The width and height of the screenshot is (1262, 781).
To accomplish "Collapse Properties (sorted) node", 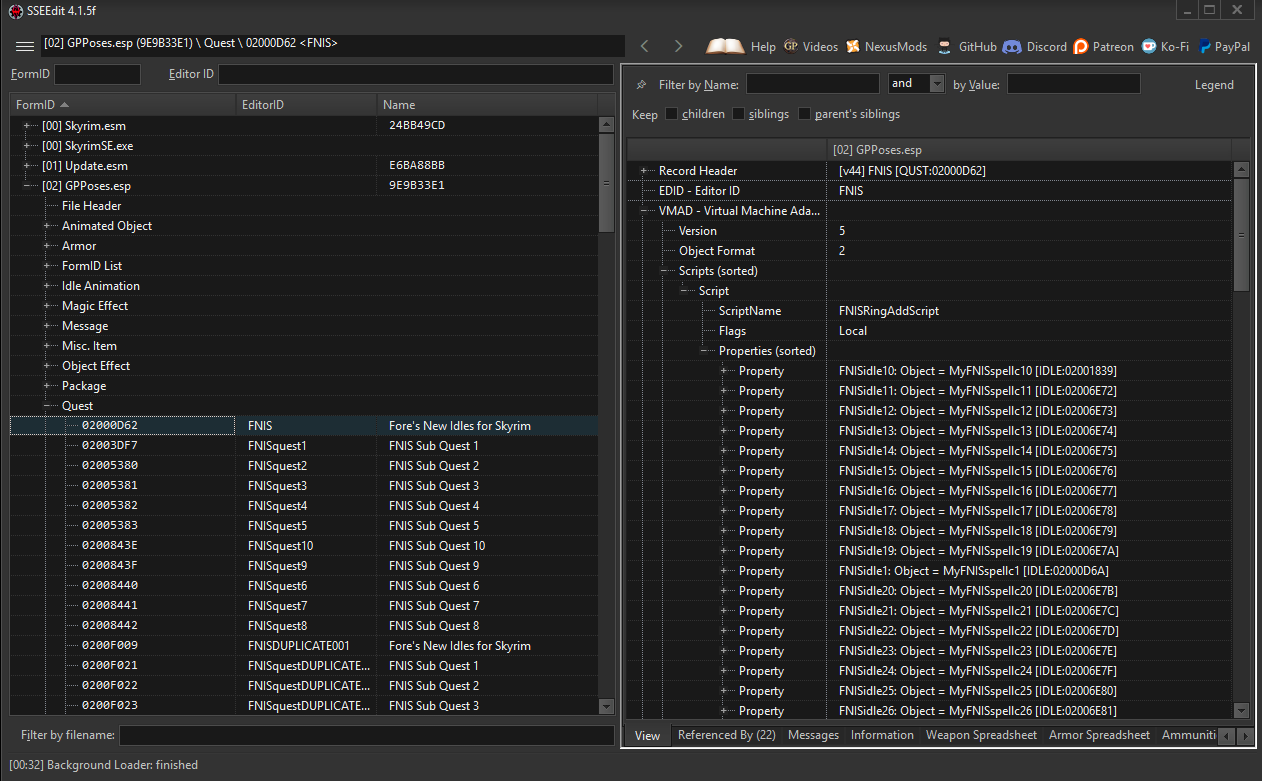I will (x=706, y=351).
